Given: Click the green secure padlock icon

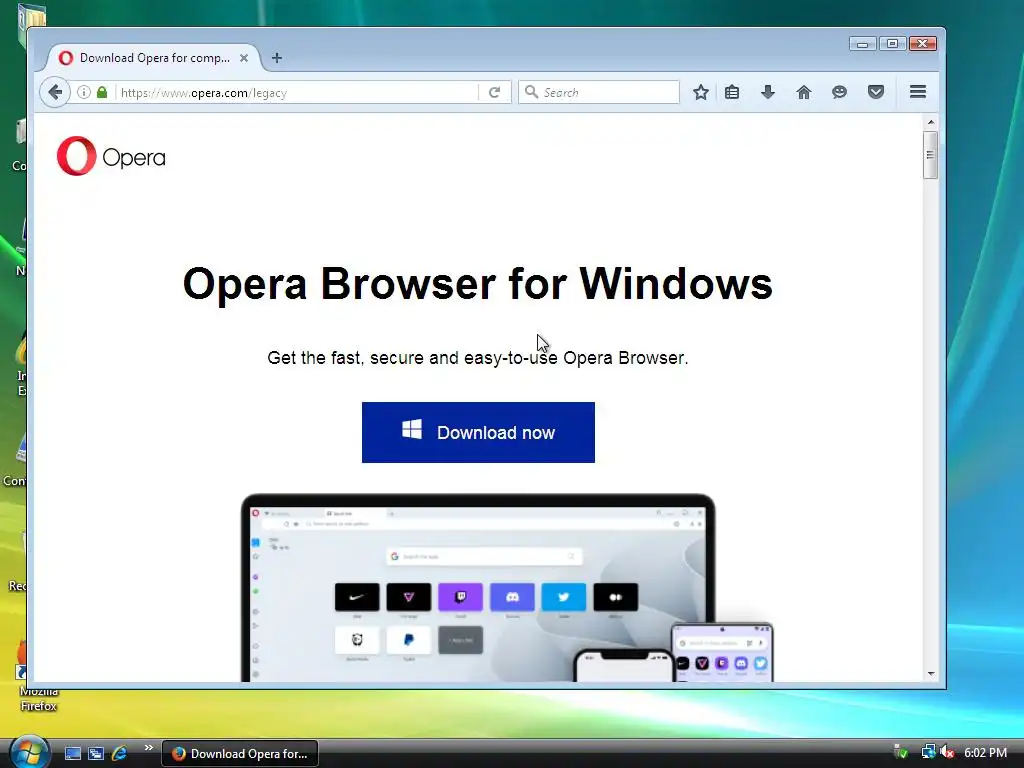Looking at the screenshot, I should click(x=102, y=92).
